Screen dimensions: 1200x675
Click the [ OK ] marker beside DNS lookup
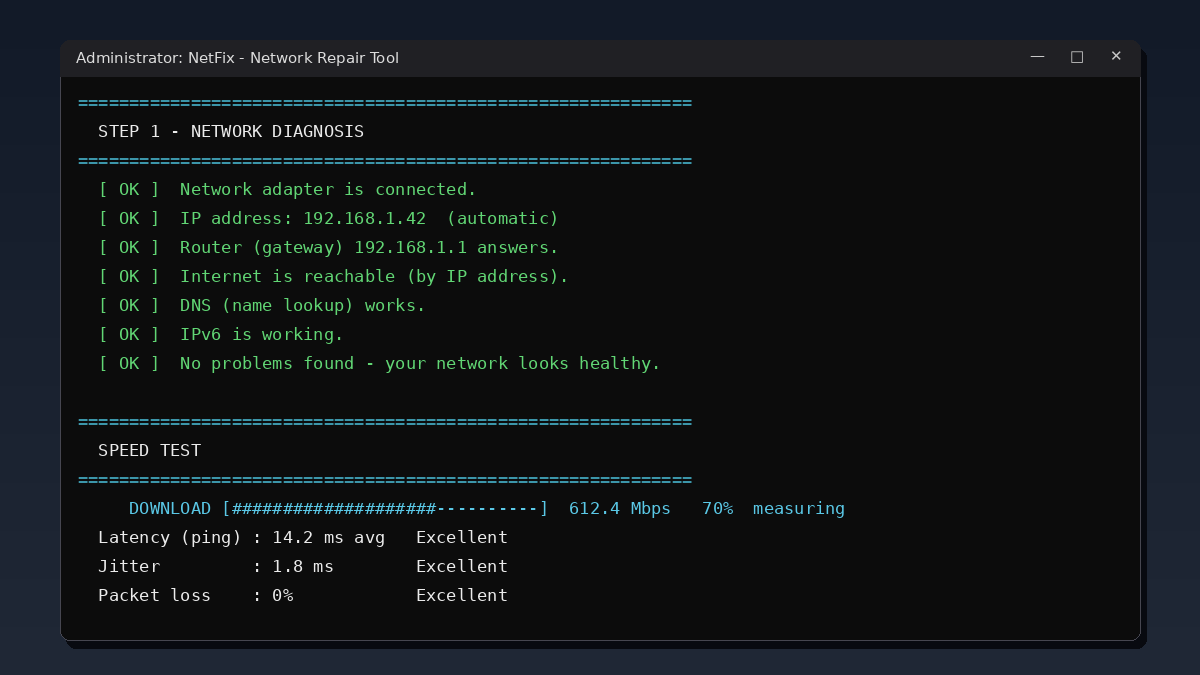click(x=129, y=306)
